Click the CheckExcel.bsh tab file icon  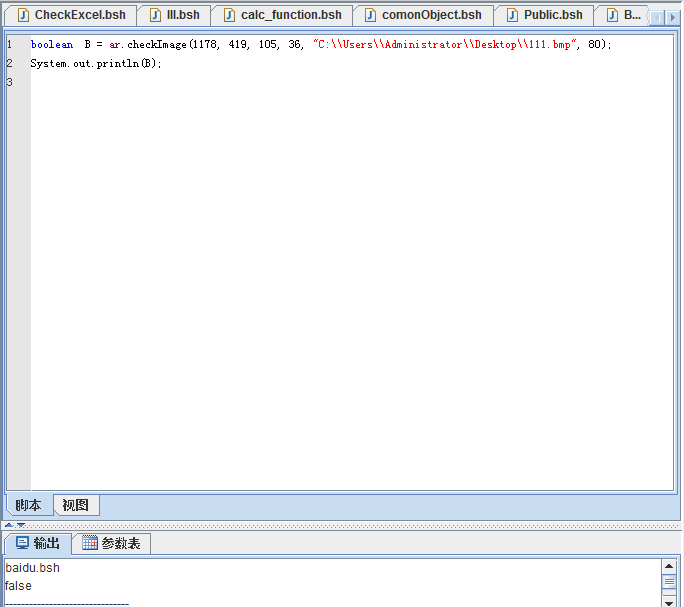tap(22, 15)
